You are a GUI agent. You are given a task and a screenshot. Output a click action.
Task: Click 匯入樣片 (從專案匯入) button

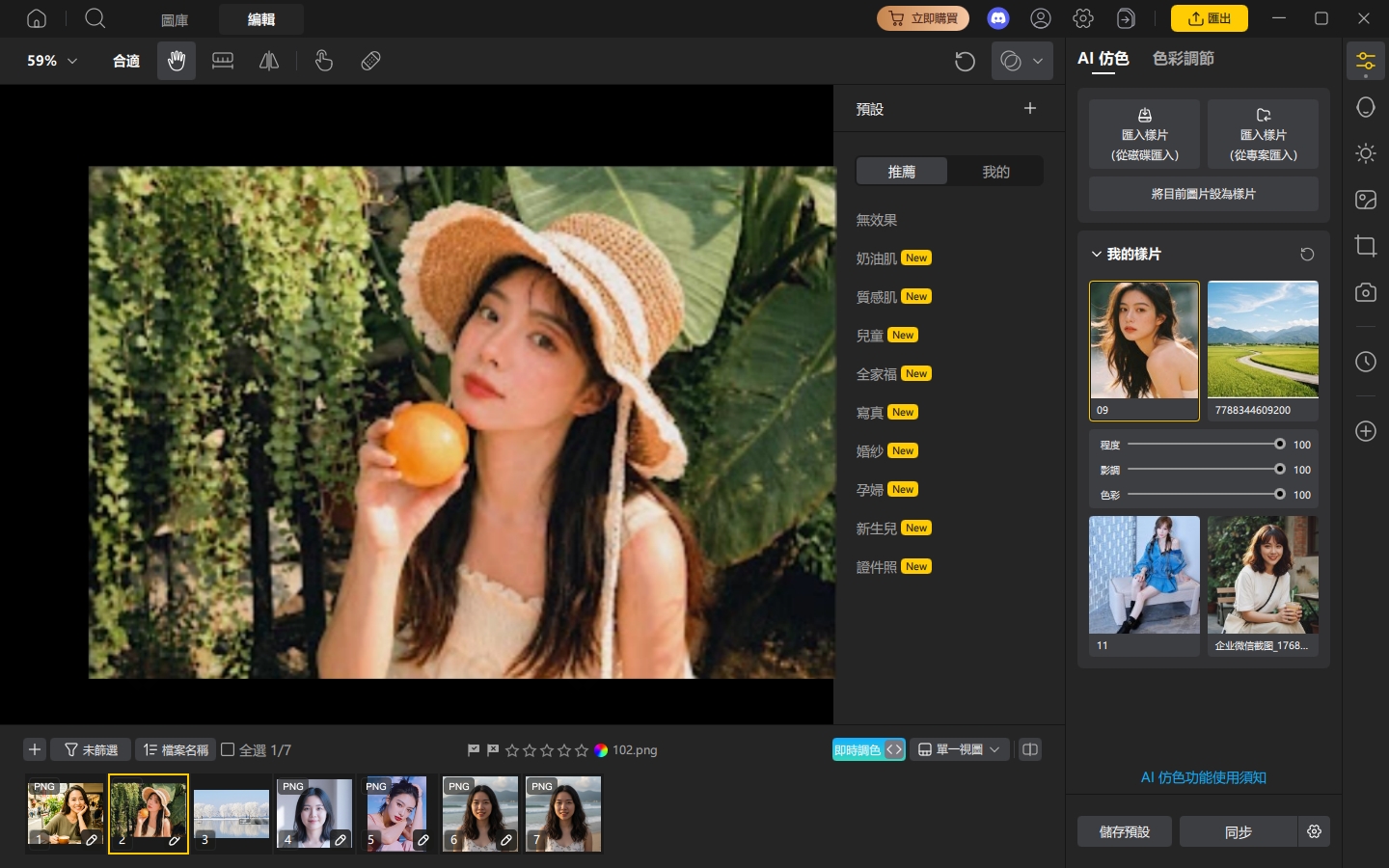[1264, 134]
